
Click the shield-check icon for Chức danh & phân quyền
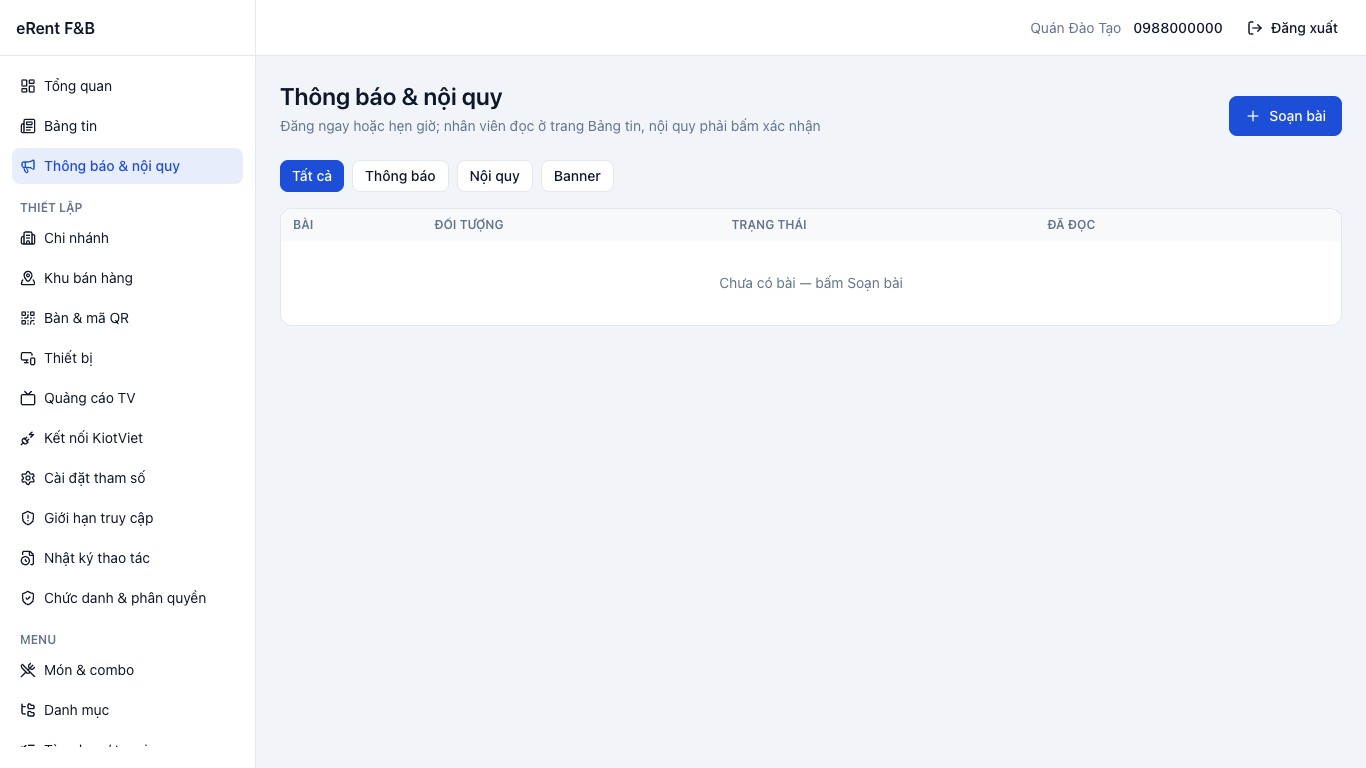coord(28,598)
